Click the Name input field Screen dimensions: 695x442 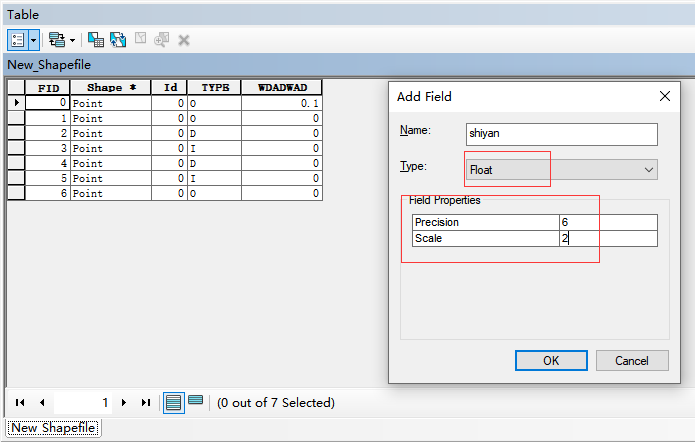[x=561, y=134]
